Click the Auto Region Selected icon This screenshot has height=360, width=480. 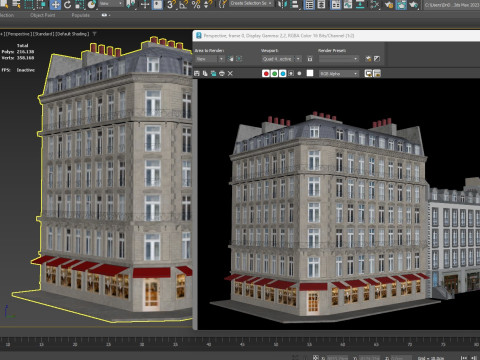pos(239,59)
